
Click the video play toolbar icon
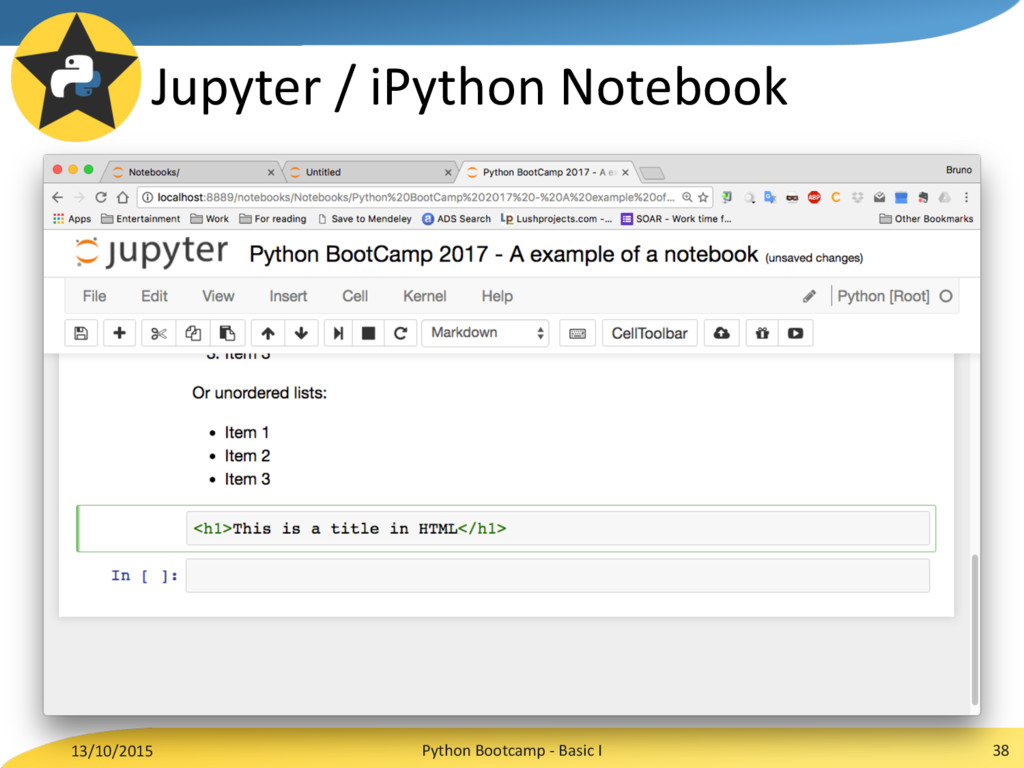pos(795,333)
